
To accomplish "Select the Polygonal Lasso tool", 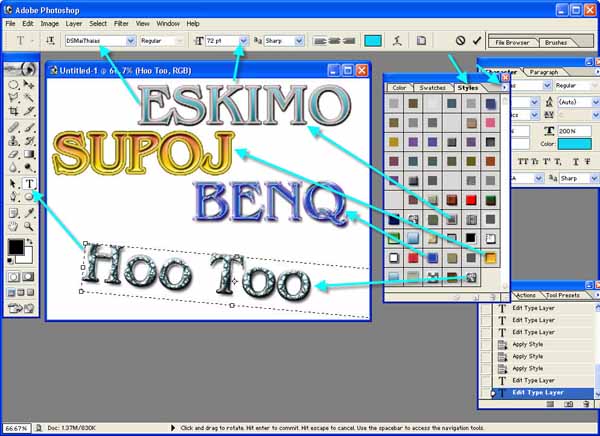I will point(13,98).
